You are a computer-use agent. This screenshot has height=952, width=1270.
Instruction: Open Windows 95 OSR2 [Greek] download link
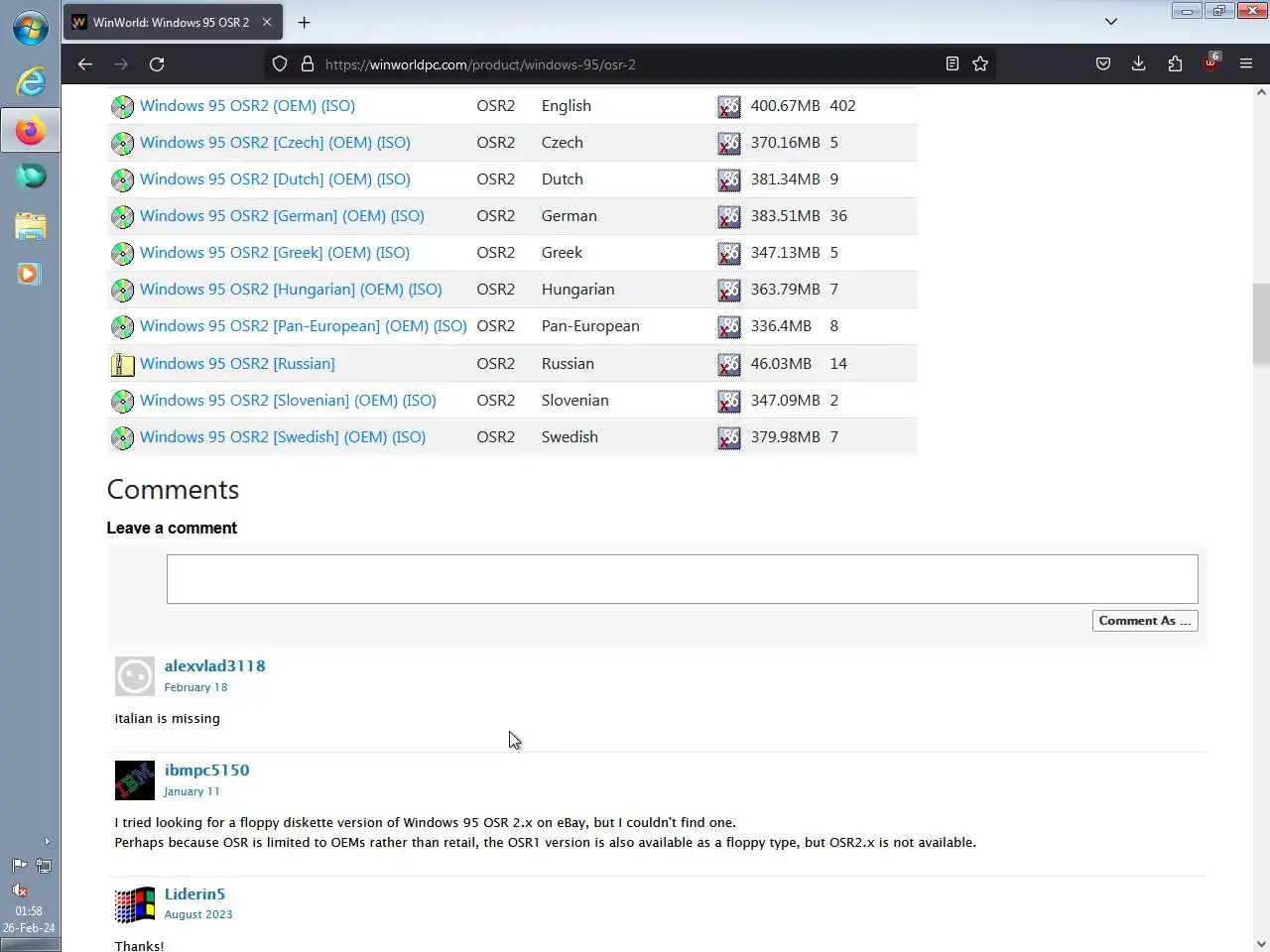coord(275,252)
